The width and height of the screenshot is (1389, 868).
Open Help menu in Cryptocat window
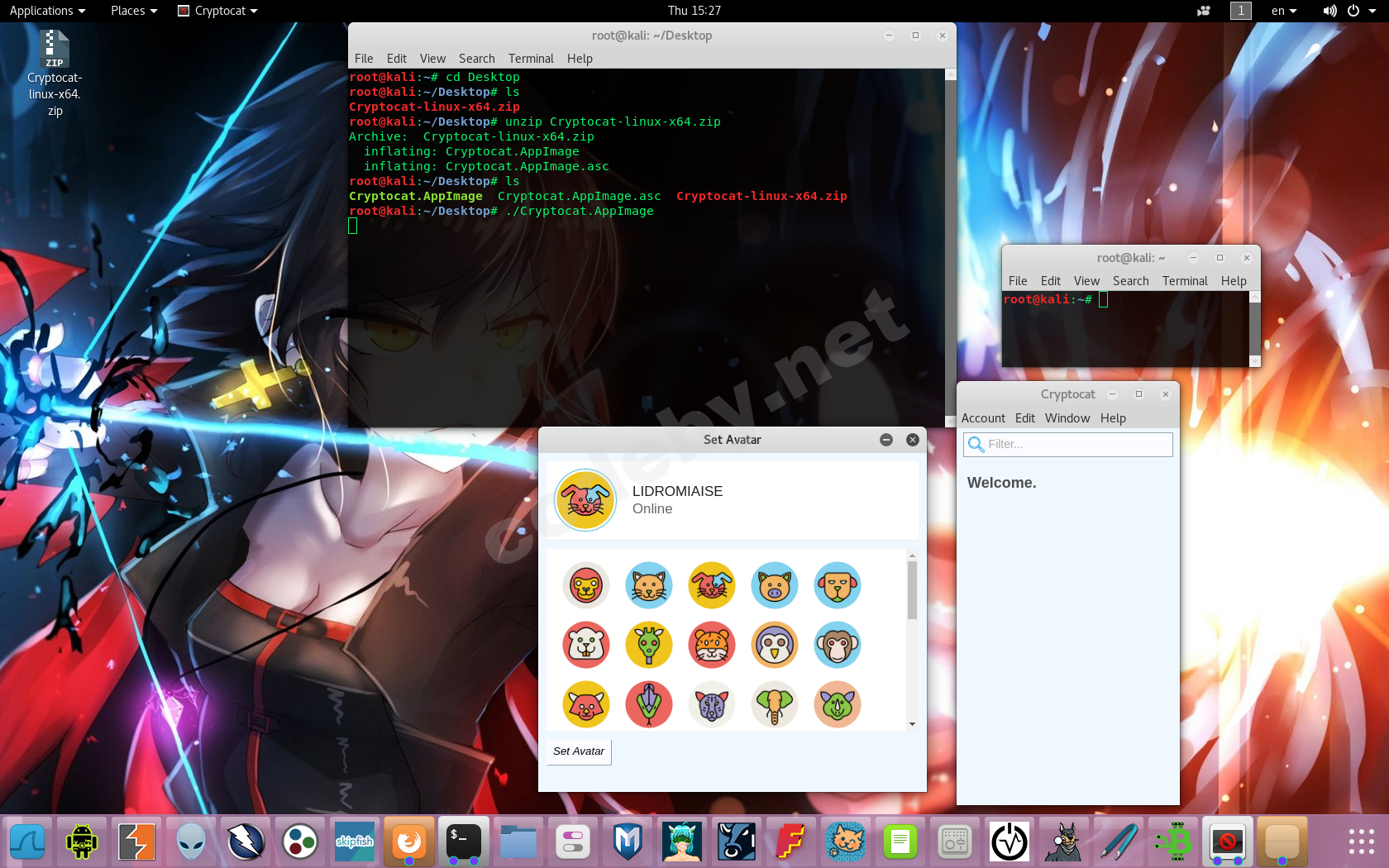[x=1113, y=418]
